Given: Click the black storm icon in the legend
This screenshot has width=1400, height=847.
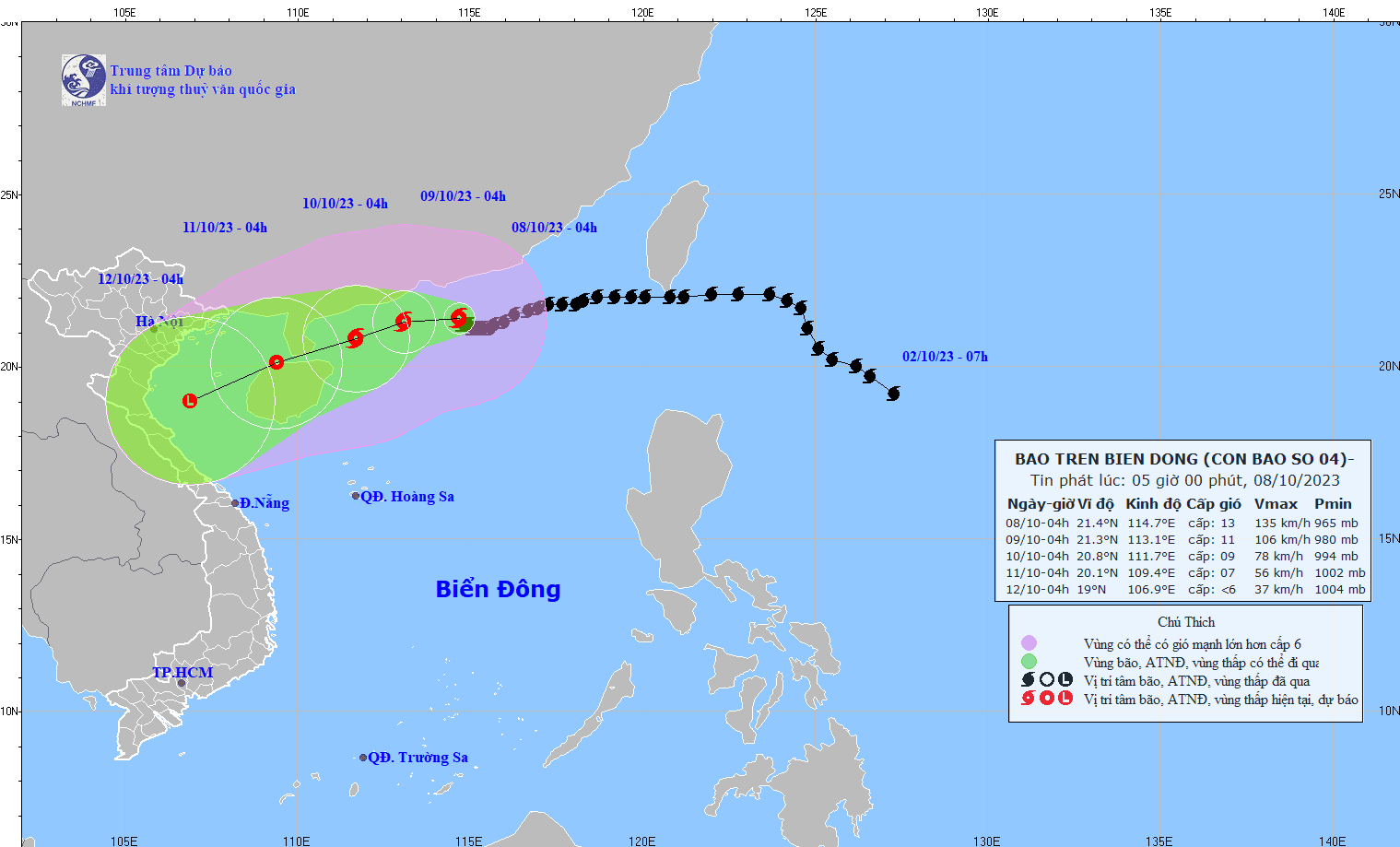Looking at the screenshot, I should click(1029, 680).
